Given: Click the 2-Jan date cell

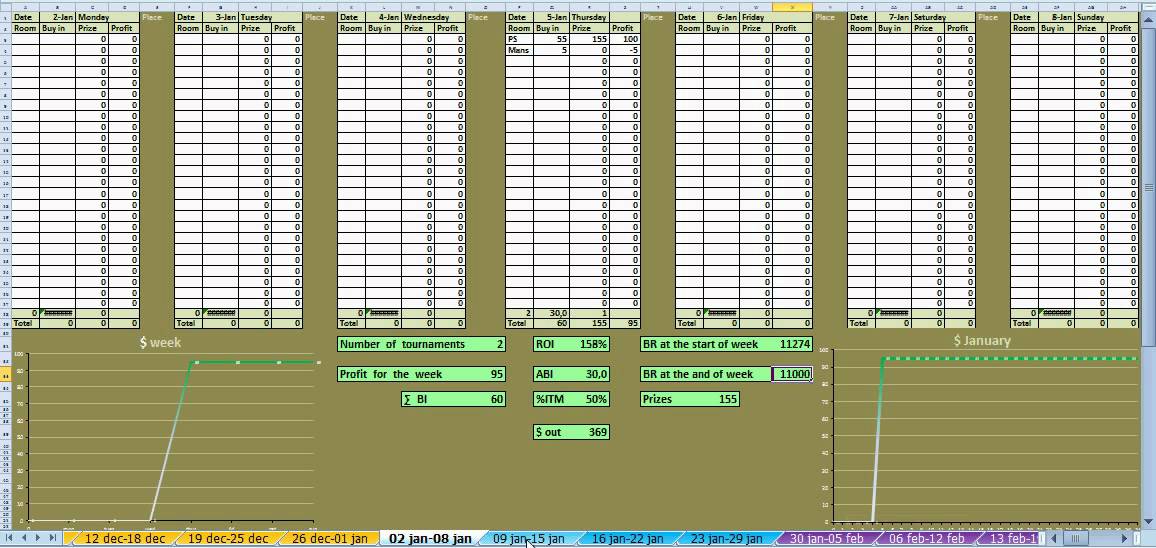Looking at the screenshot, I should (57, 17).
